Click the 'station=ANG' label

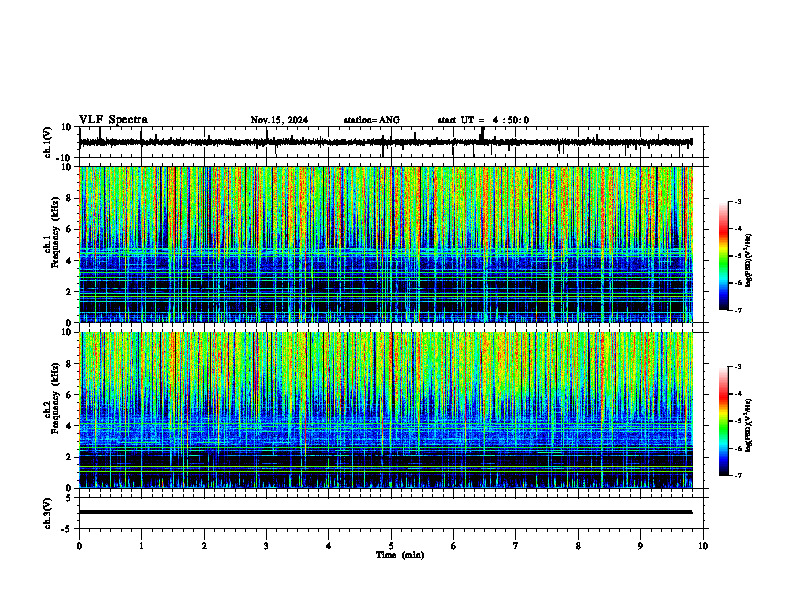pyautogui.click(x=372, y=120)
